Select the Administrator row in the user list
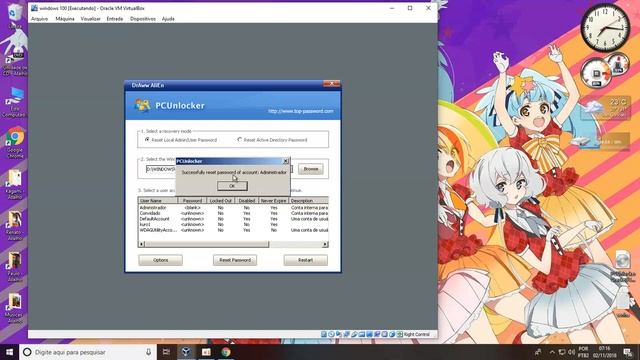The image size is (640, 360). point(233,208)
